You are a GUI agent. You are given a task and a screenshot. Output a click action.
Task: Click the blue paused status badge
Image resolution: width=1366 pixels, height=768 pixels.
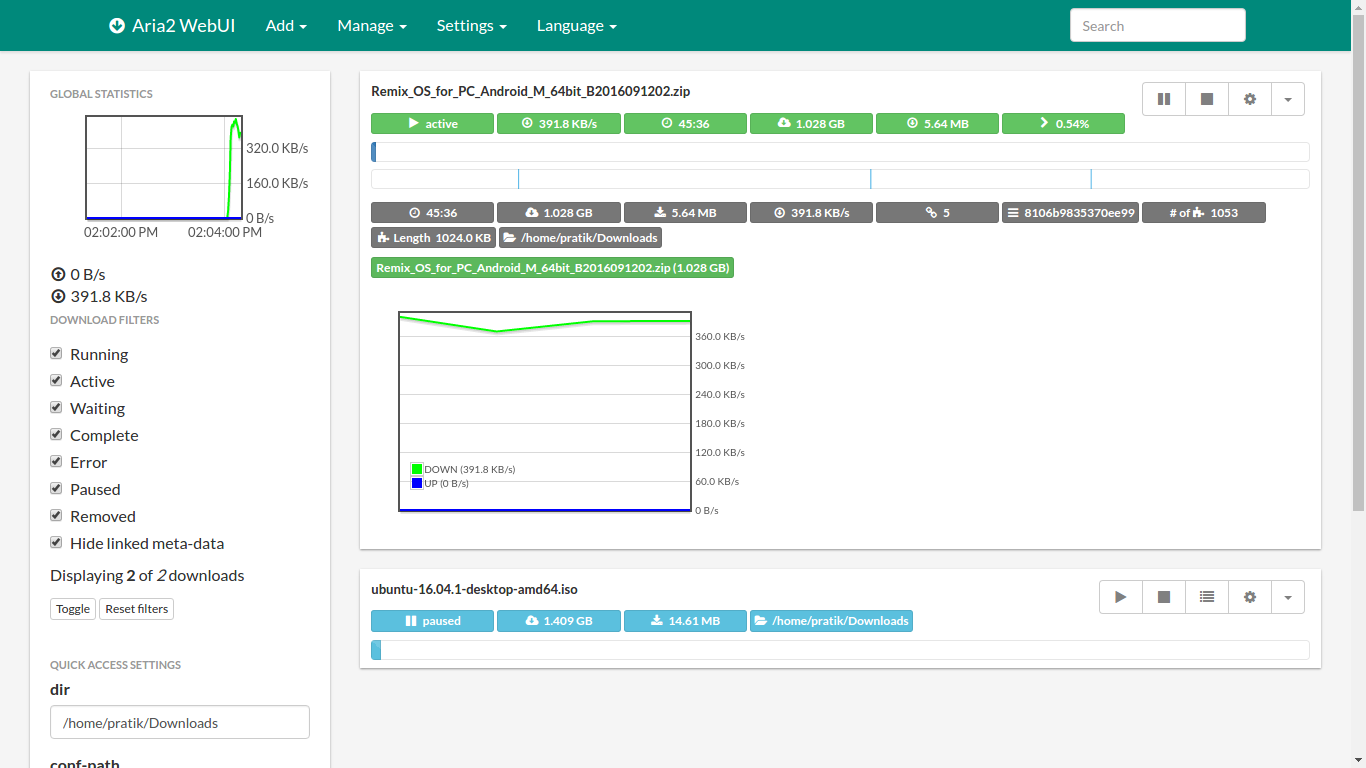432,621
